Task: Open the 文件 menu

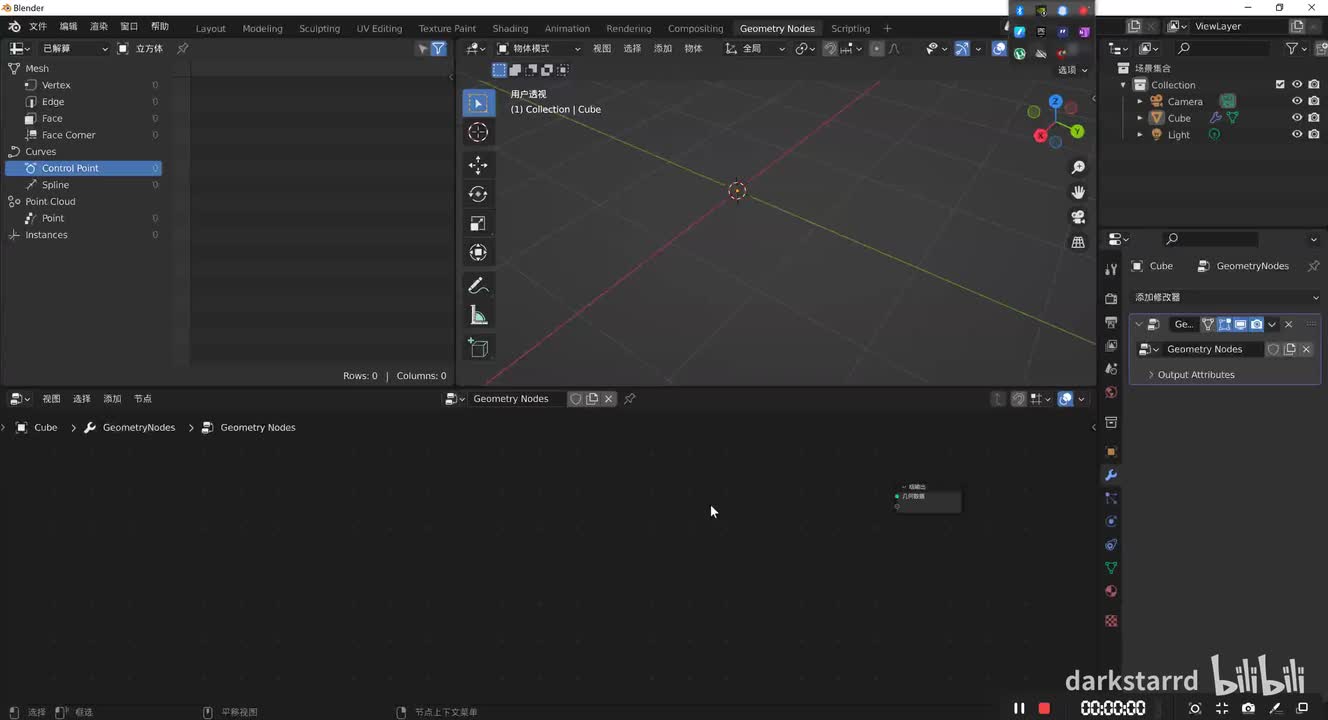Action: 38,26
